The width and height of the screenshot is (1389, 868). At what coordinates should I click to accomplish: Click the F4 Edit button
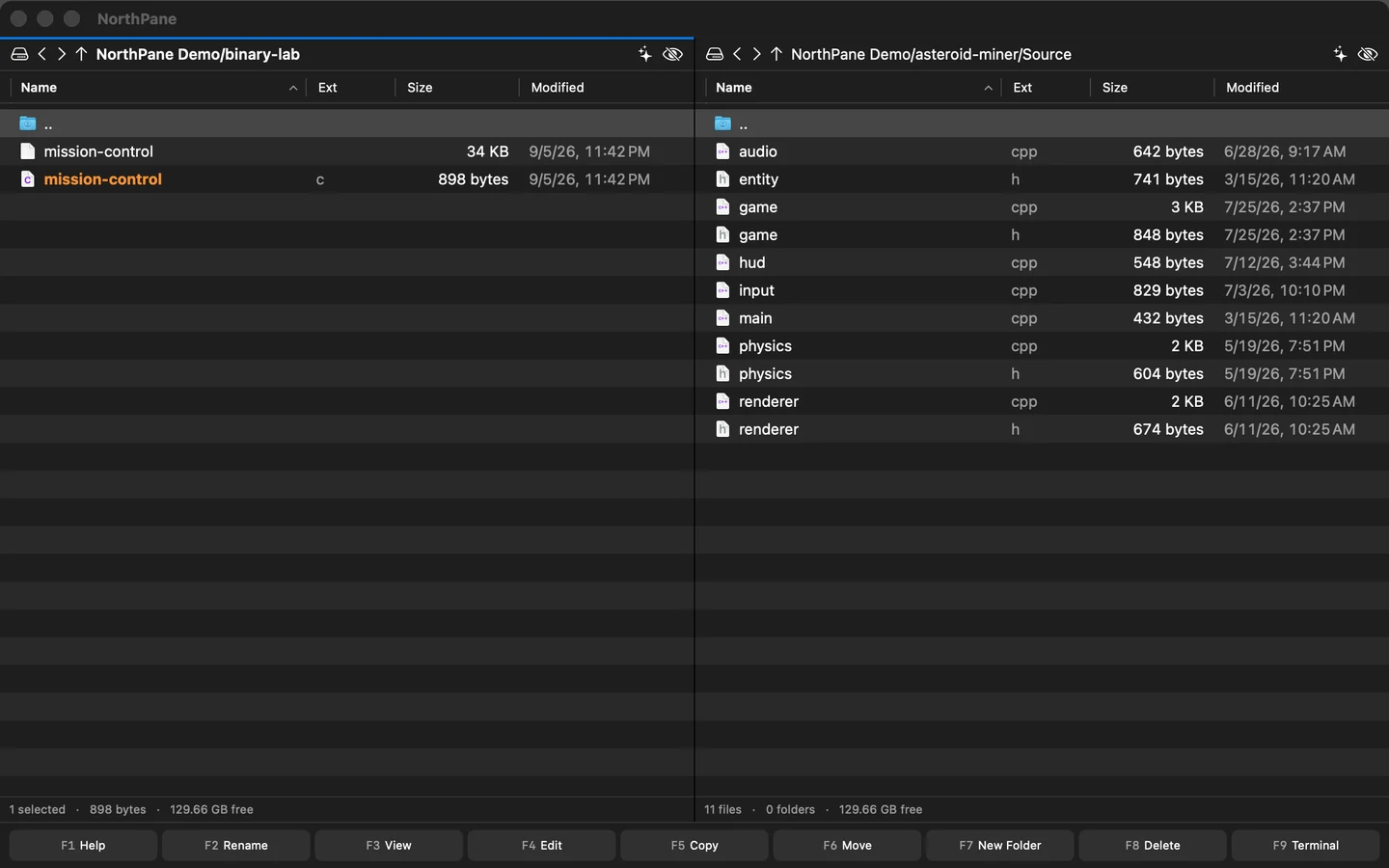542,845
